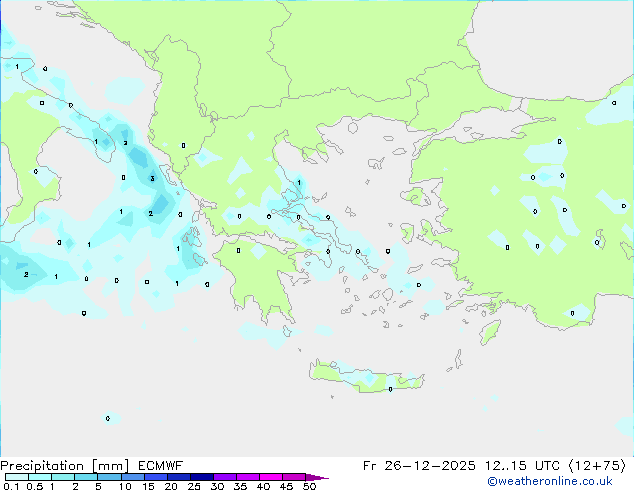This screenshot has height=490, width=634.
Task: Click the legend tick label 20
Action: coord(171,486)
